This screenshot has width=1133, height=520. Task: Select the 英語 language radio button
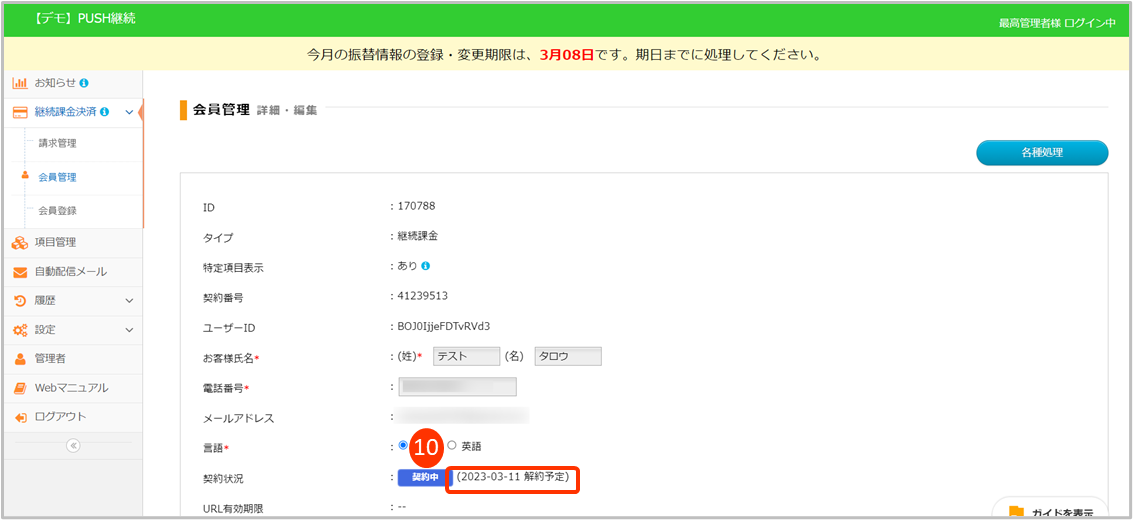coord(452,445)
